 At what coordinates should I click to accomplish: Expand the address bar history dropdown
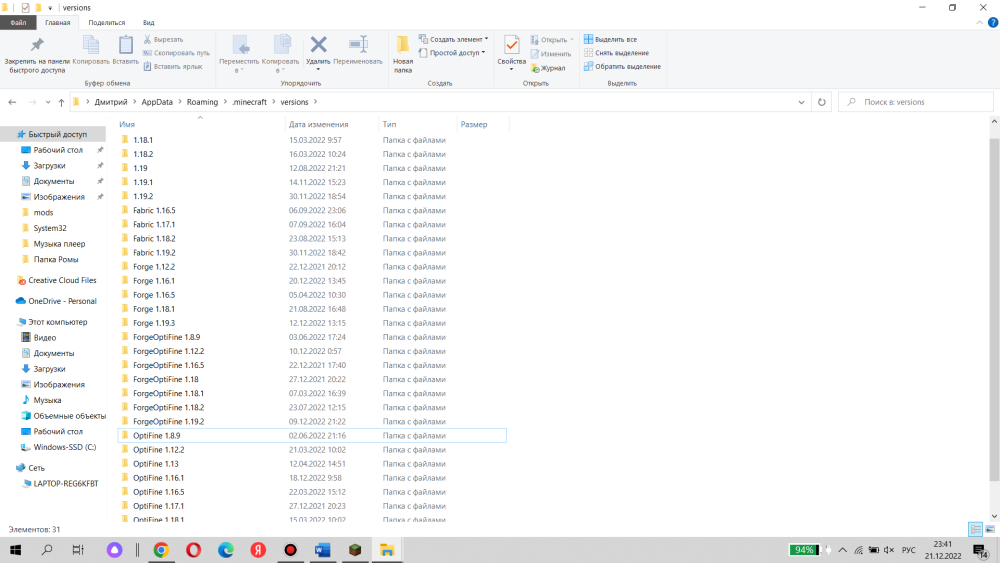[801, 102]
